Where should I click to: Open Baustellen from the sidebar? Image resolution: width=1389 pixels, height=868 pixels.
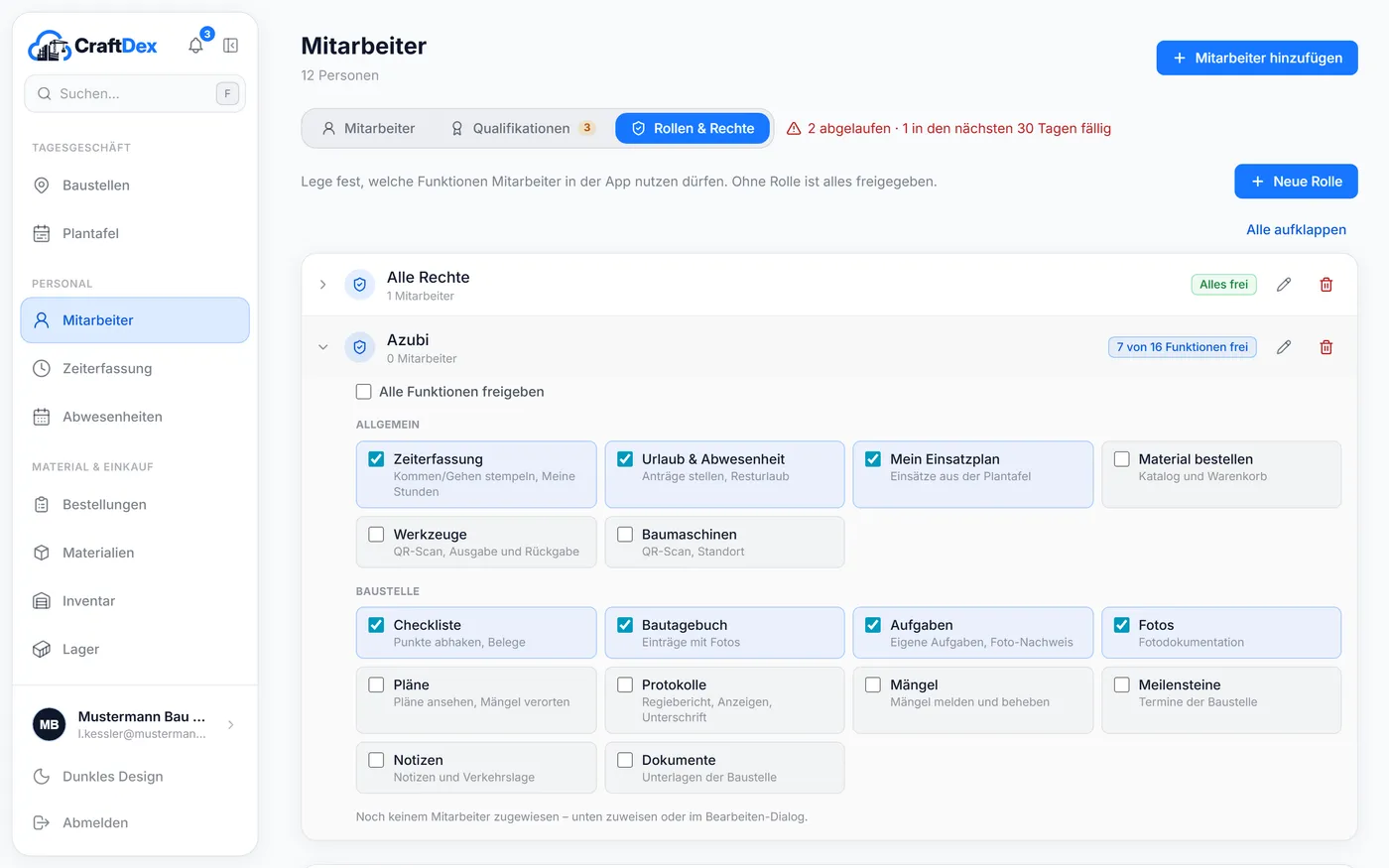[x=135, y=186]
